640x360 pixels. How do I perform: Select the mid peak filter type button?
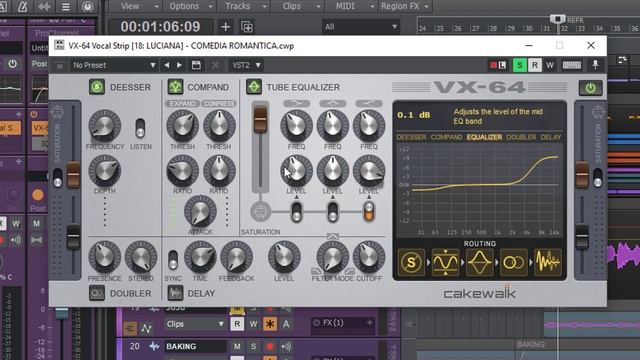tap(333, 103)
